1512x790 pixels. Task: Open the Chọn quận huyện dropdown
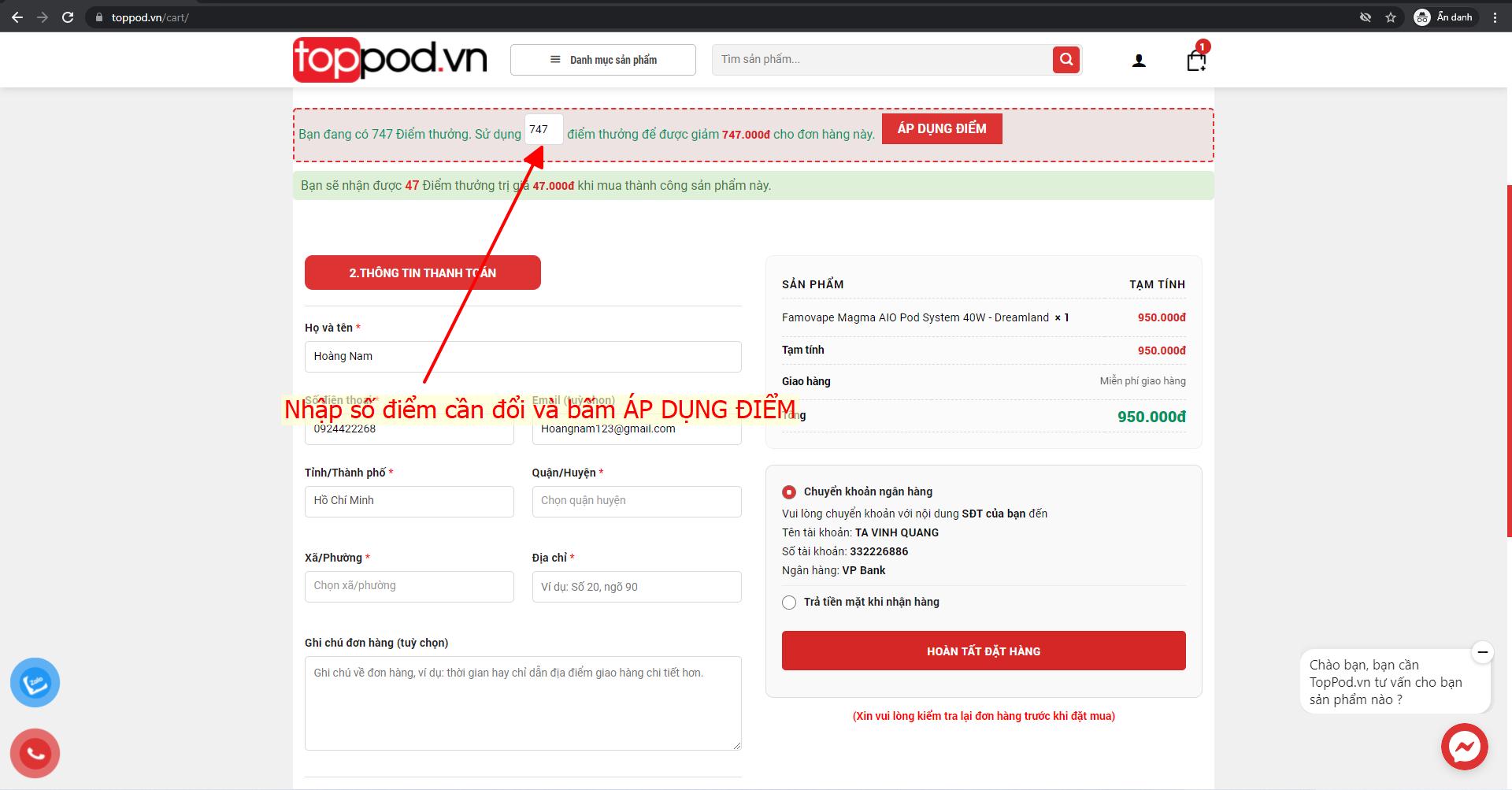637,502
